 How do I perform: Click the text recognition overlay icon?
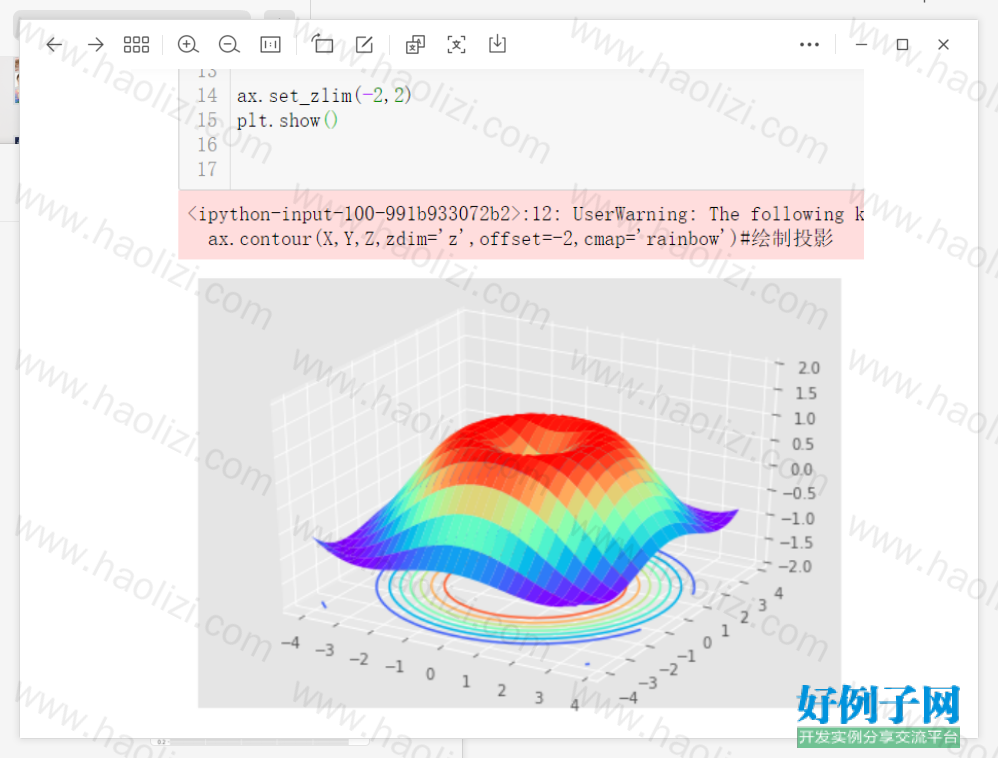point(415,45)
